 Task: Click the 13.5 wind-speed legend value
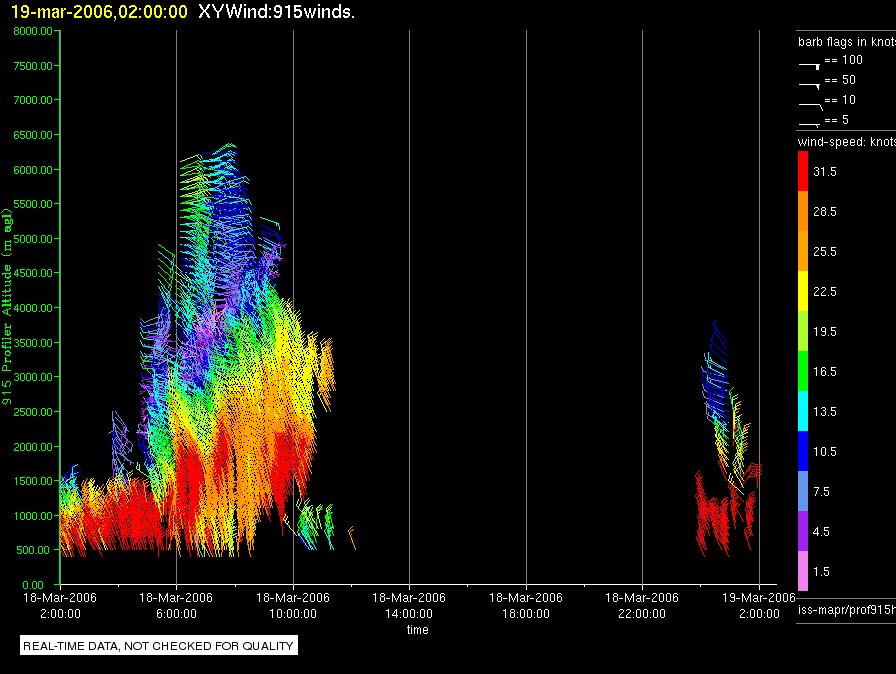(825, 411)
